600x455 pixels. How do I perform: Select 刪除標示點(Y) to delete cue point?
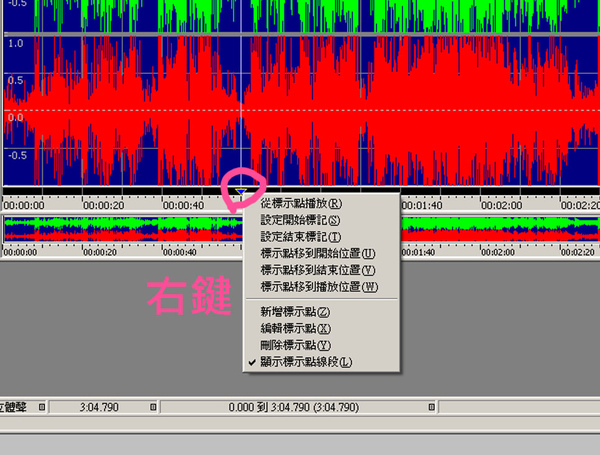click(321, 345)
